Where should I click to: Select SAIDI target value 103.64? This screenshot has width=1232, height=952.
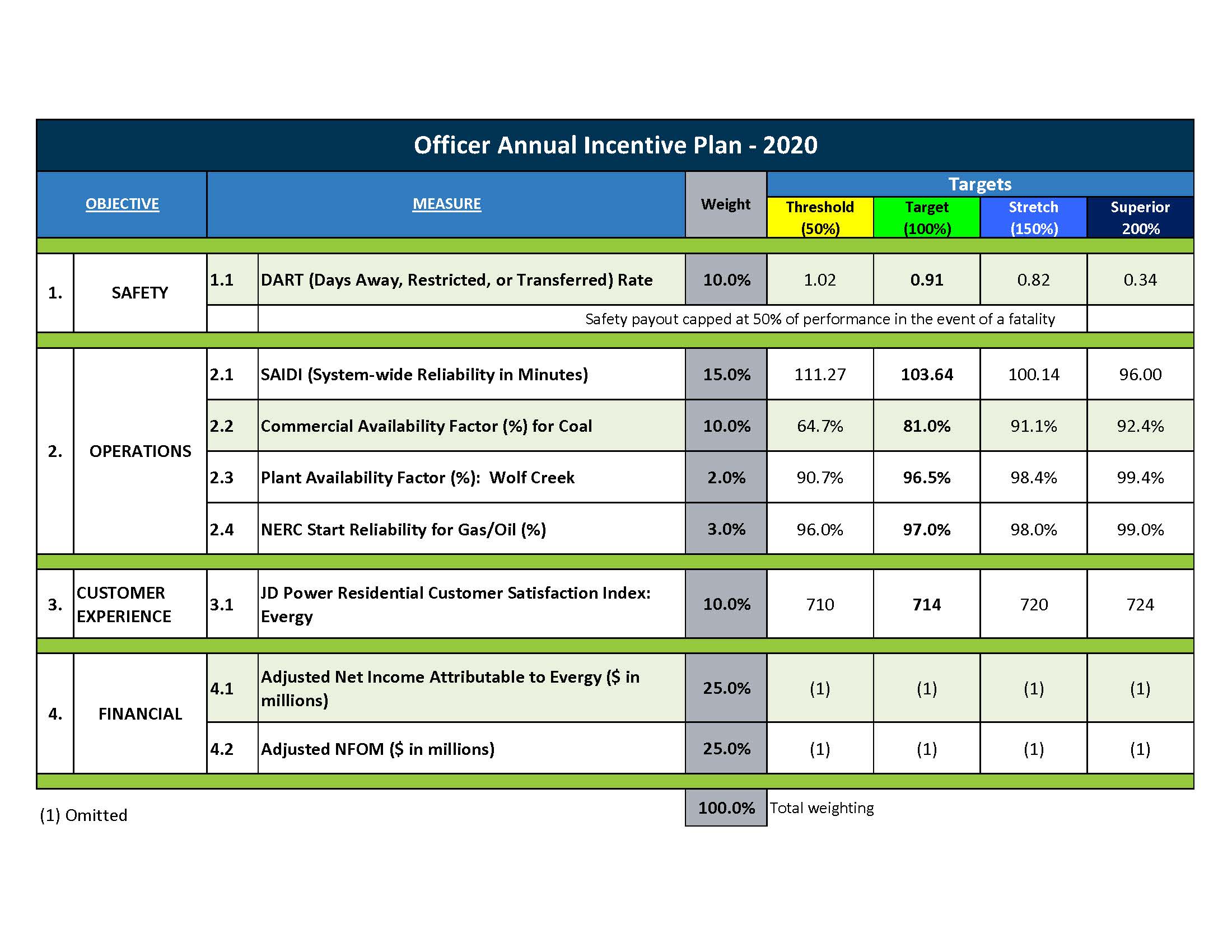(x=926, y=375)
